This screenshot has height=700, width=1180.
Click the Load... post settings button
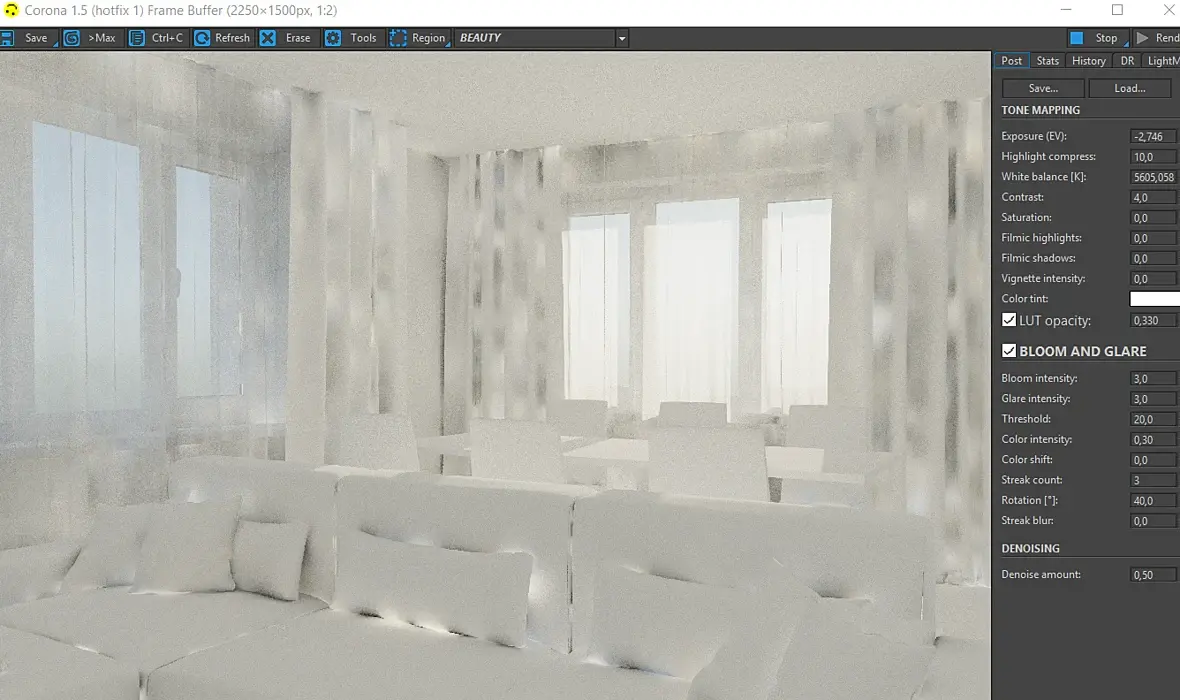[1130, 88]
